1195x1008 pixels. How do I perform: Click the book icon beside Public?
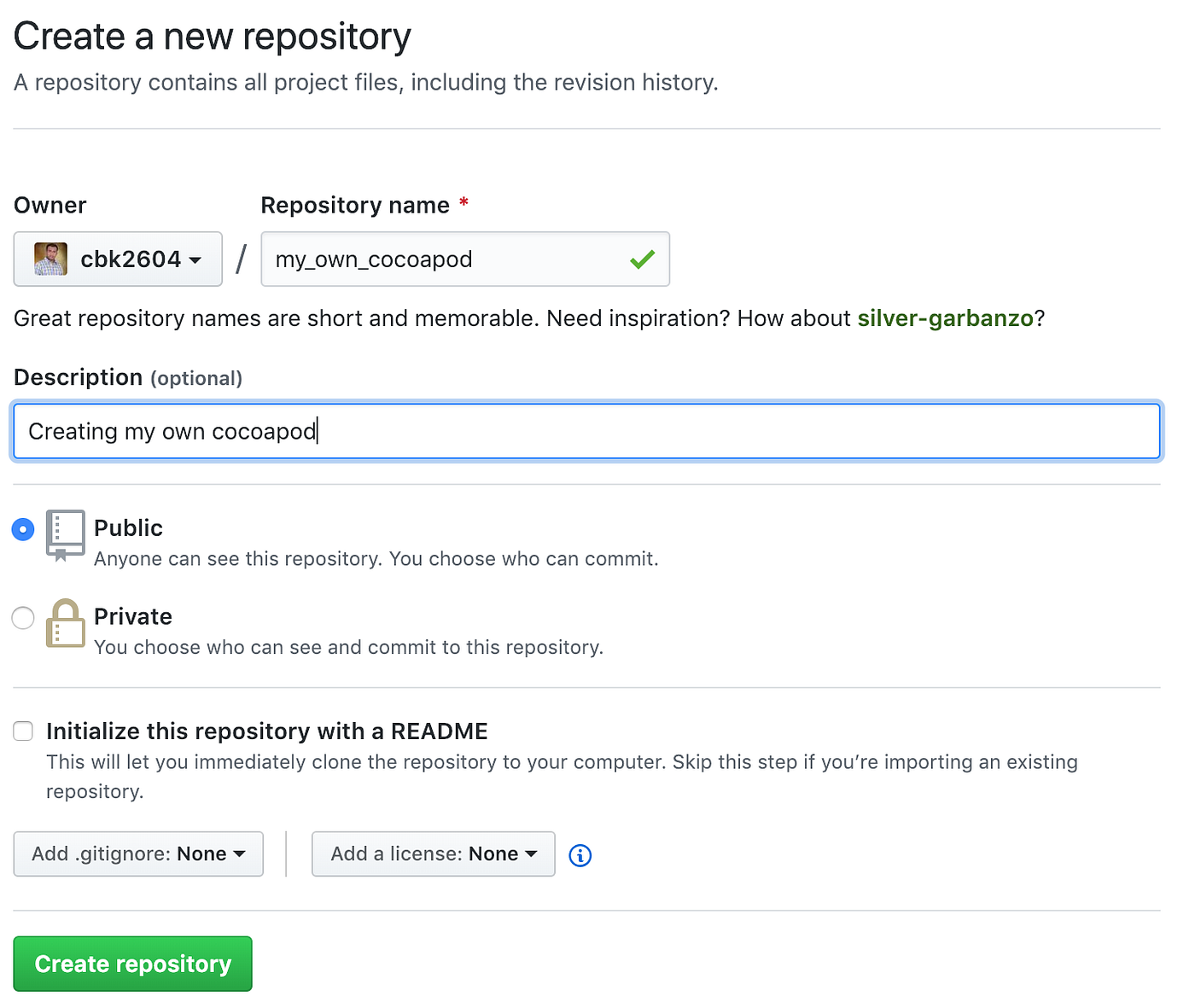point(65,535)
